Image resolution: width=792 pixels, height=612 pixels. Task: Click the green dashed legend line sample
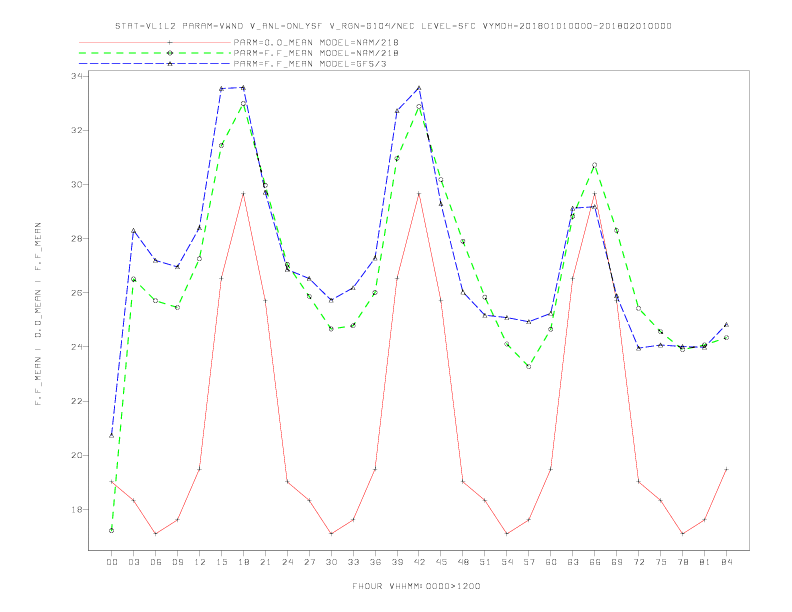point(155,53)
